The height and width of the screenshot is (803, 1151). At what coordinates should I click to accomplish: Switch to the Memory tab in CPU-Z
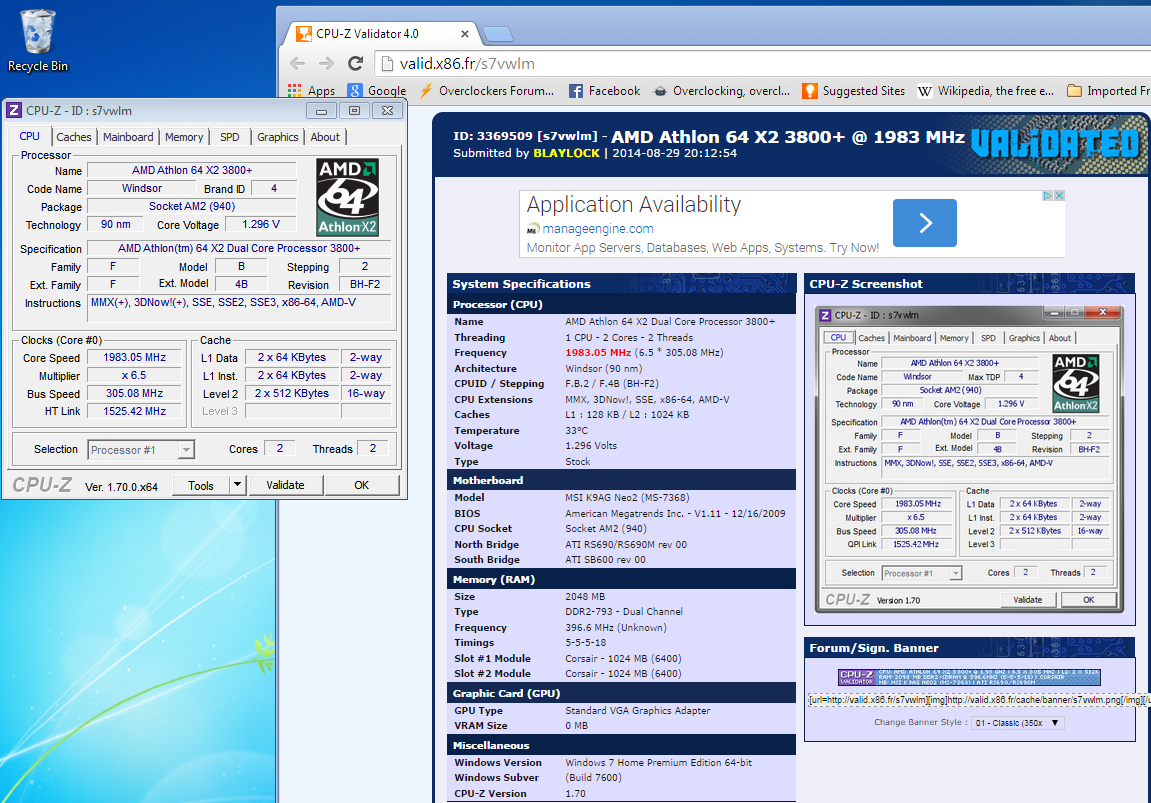184,137
